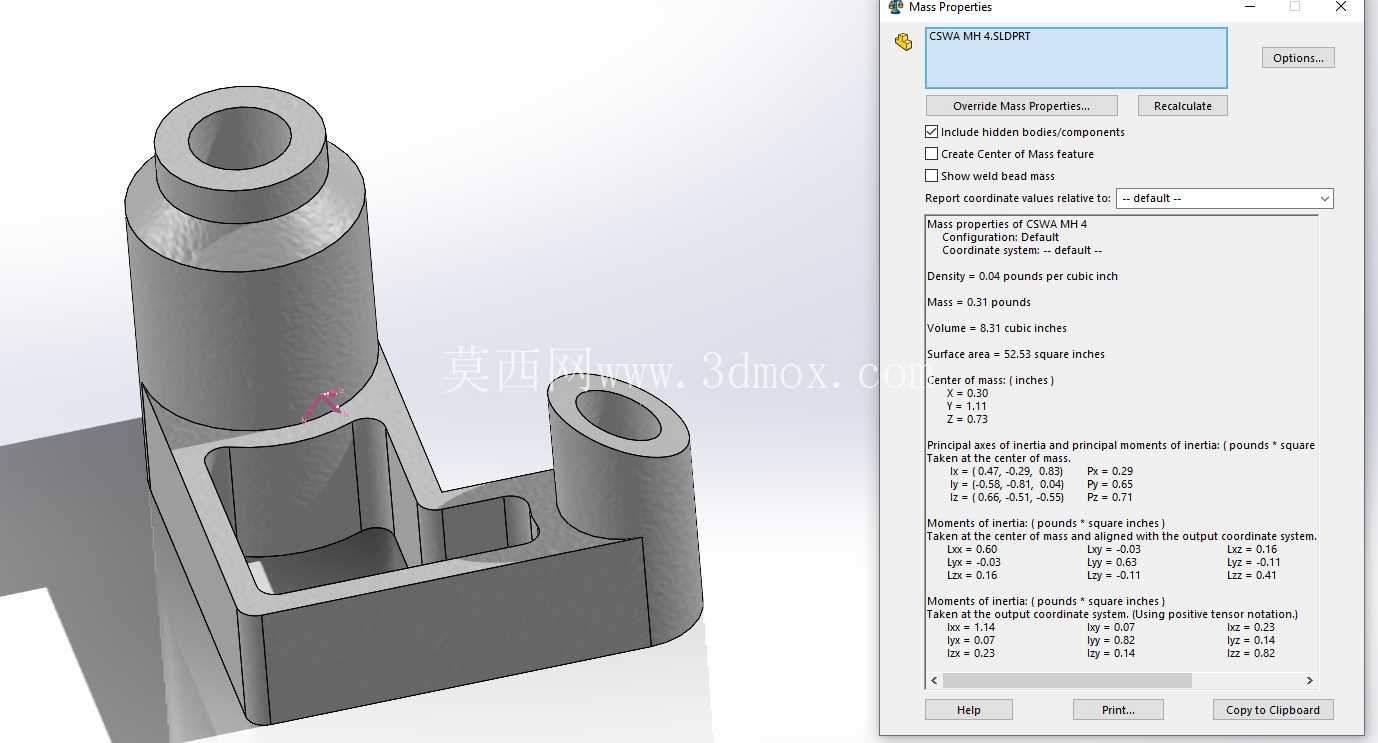This screenshot has width=1378, height=743.
Task: Click the 'Iyy = 0.82' value
Action: (x=1110, y=640)
